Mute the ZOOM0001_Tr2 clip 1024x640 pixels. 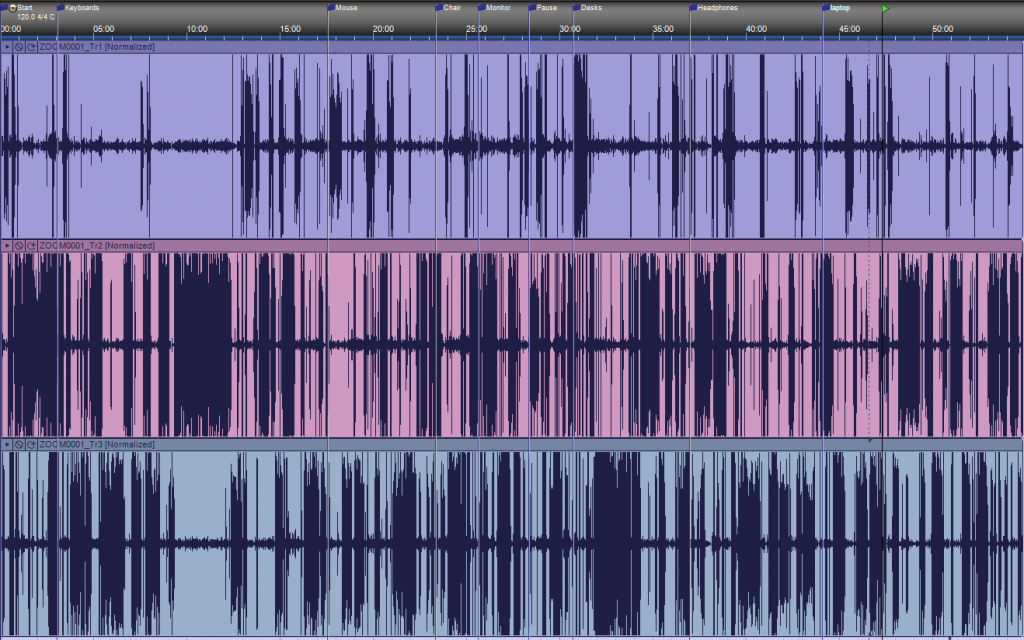point(19,245)
